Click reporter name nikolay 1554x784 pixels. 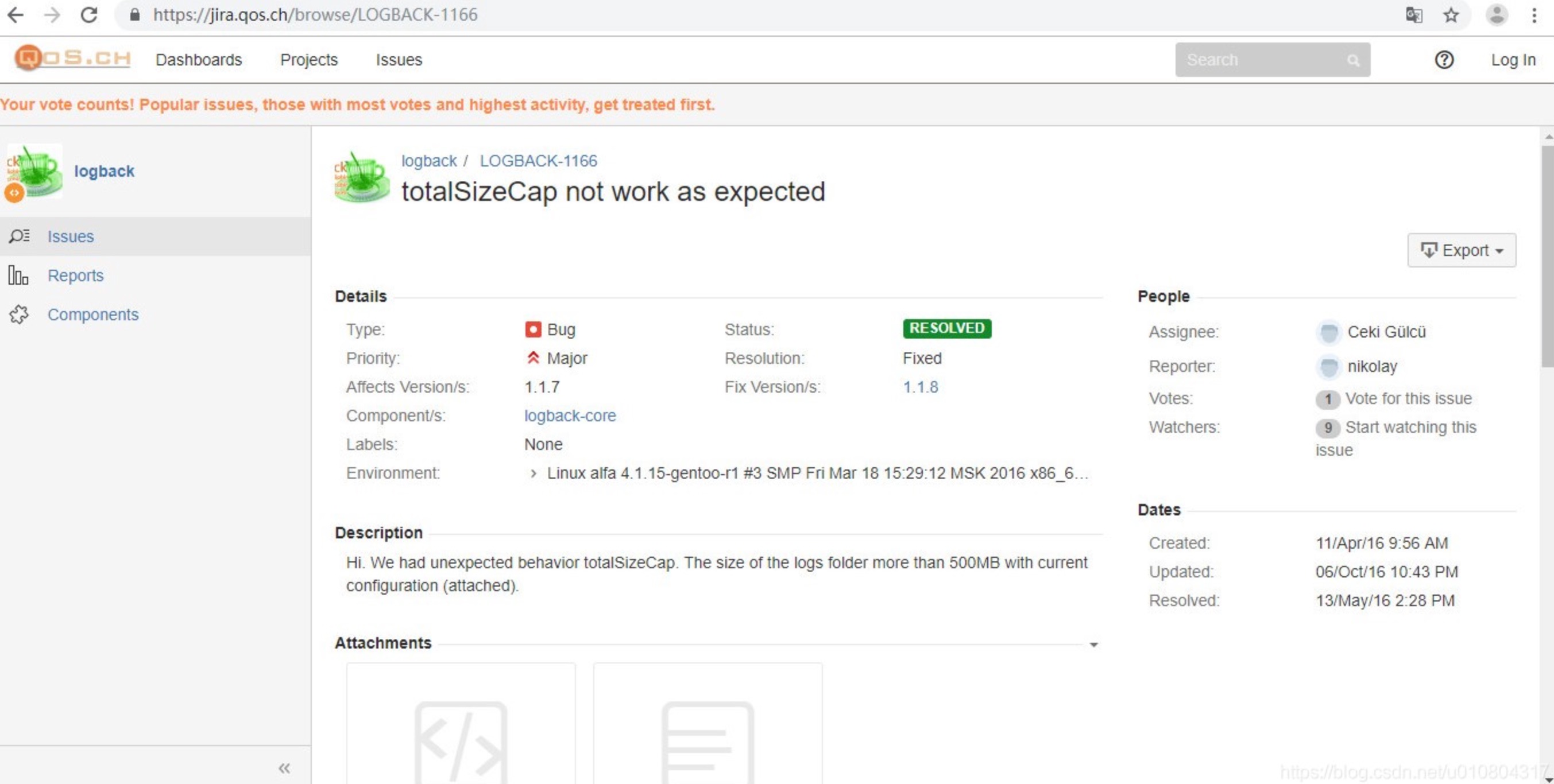1372,367
